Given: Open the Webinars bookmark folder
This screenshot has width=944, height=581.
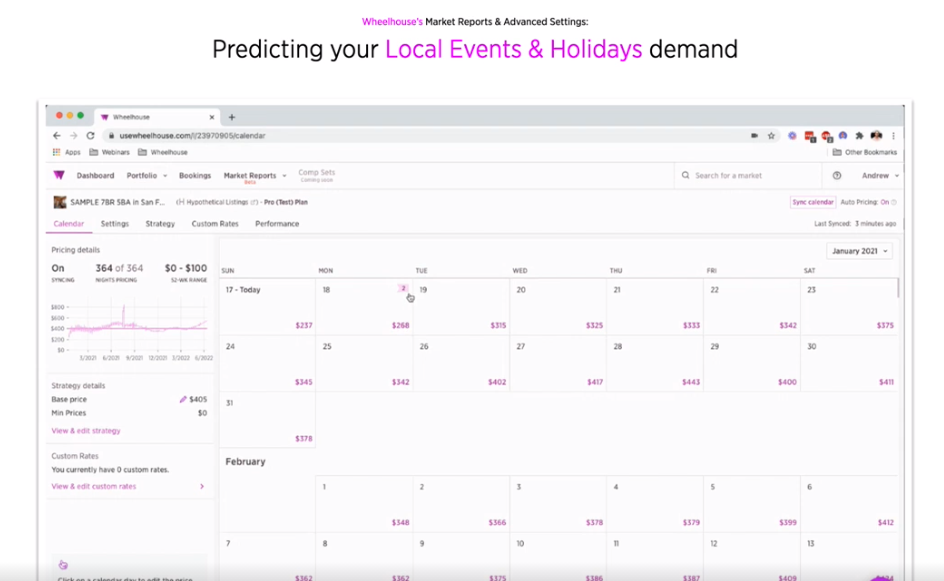Looking at the screenshot, I should (109, 152).
